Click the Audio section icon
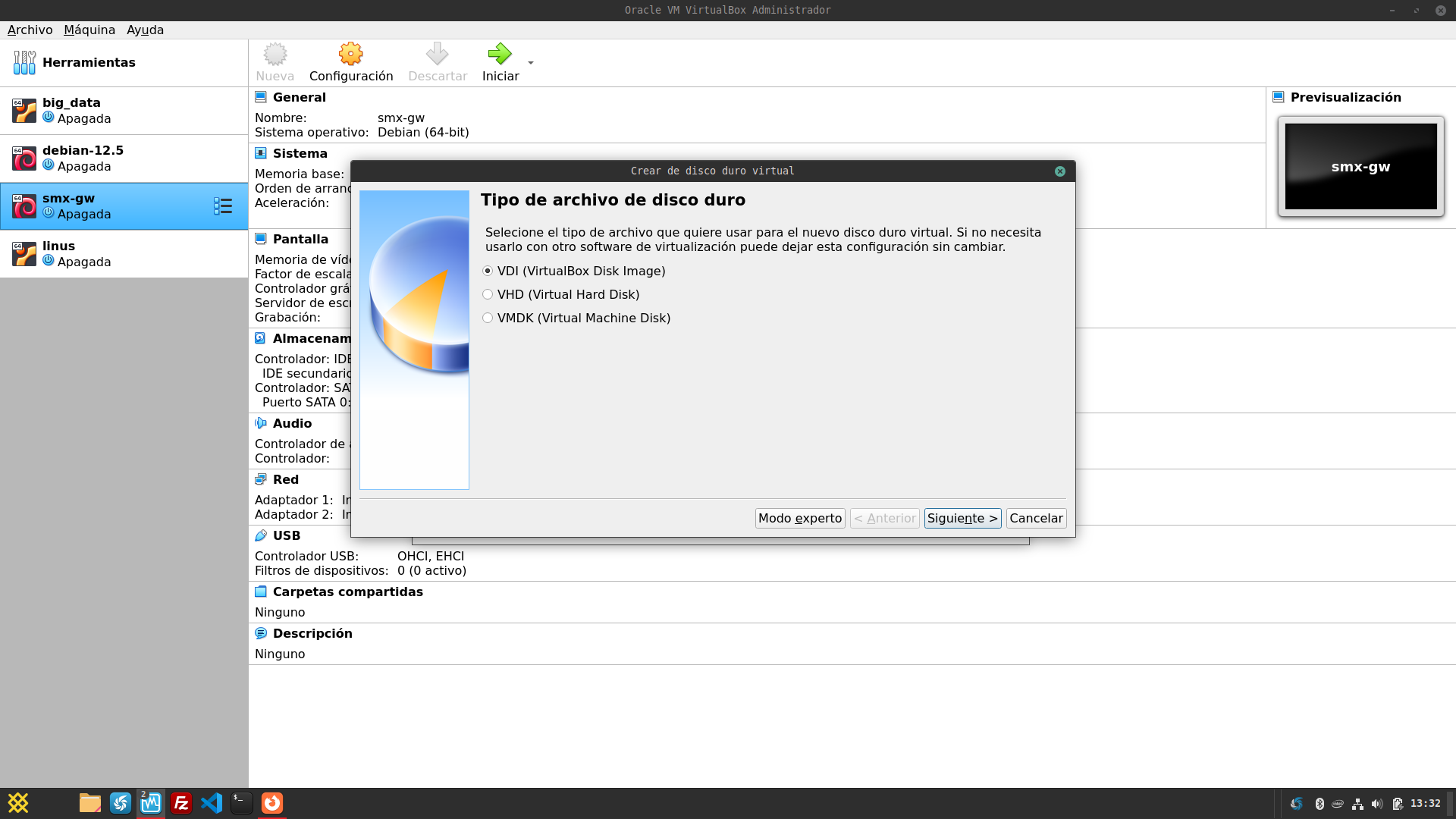 [261, 423]
